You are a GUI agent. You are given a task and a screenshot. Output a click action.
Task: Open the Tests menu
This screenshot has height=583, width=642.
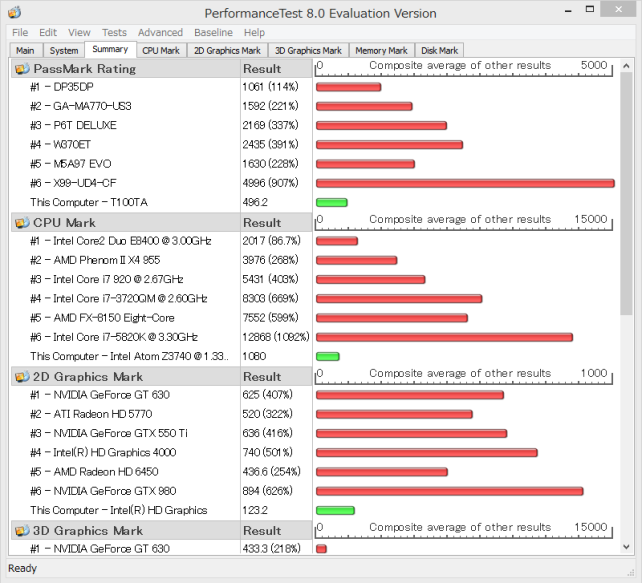coord(114,32)
